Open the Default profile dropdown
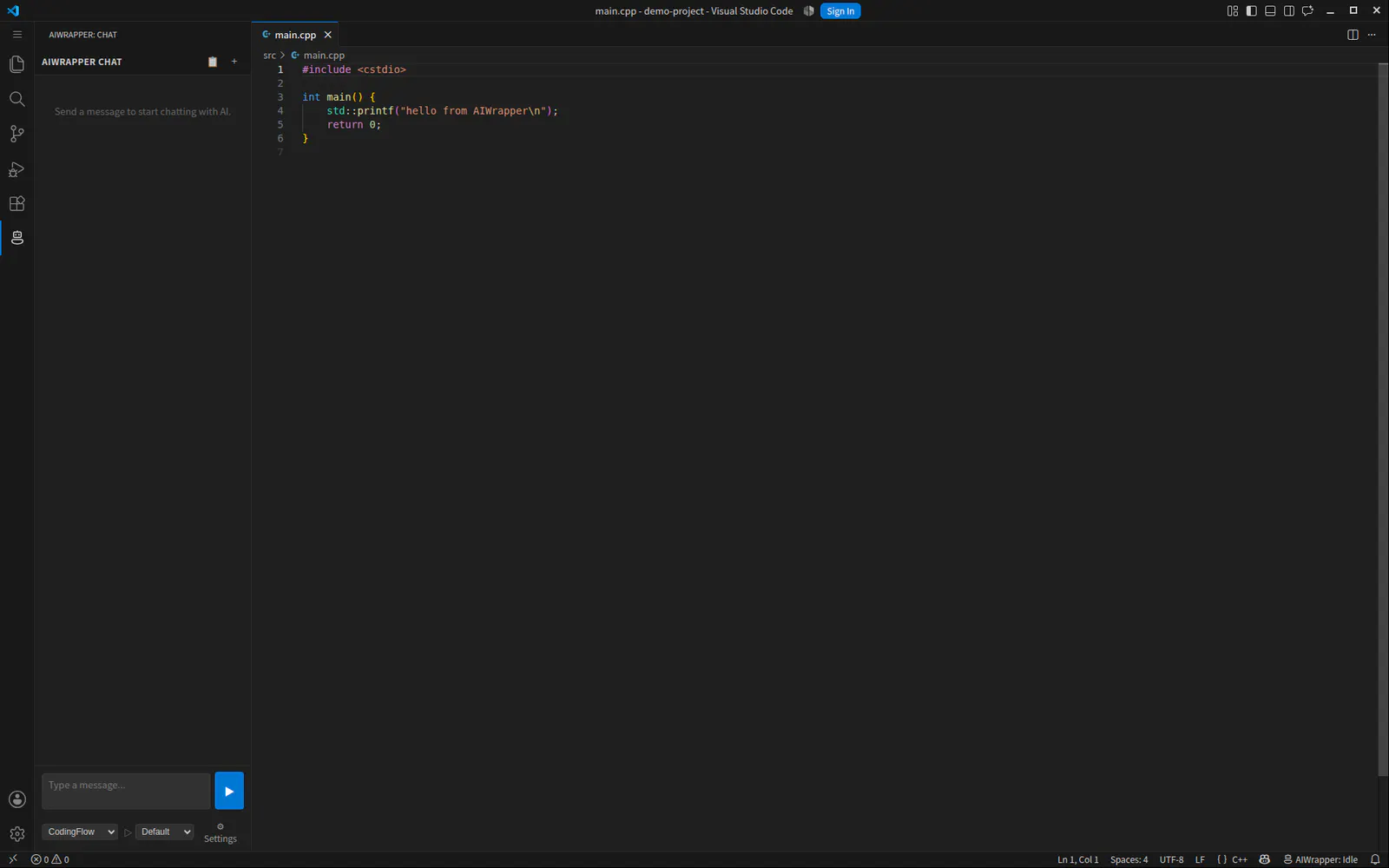Screen dimensions: 1389x868 165,832
